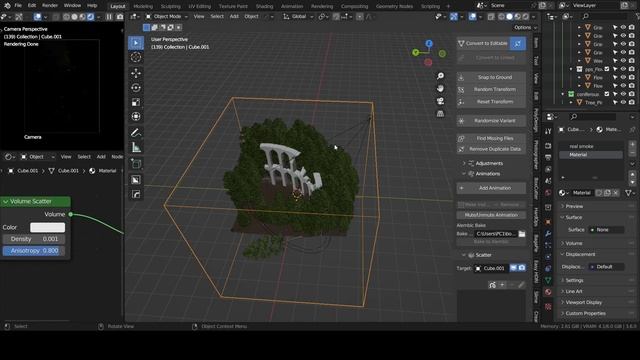Toggle pps_Flo collection exclude checkbox
Viewport: 640px width, 360px height.
pos(607,69)
